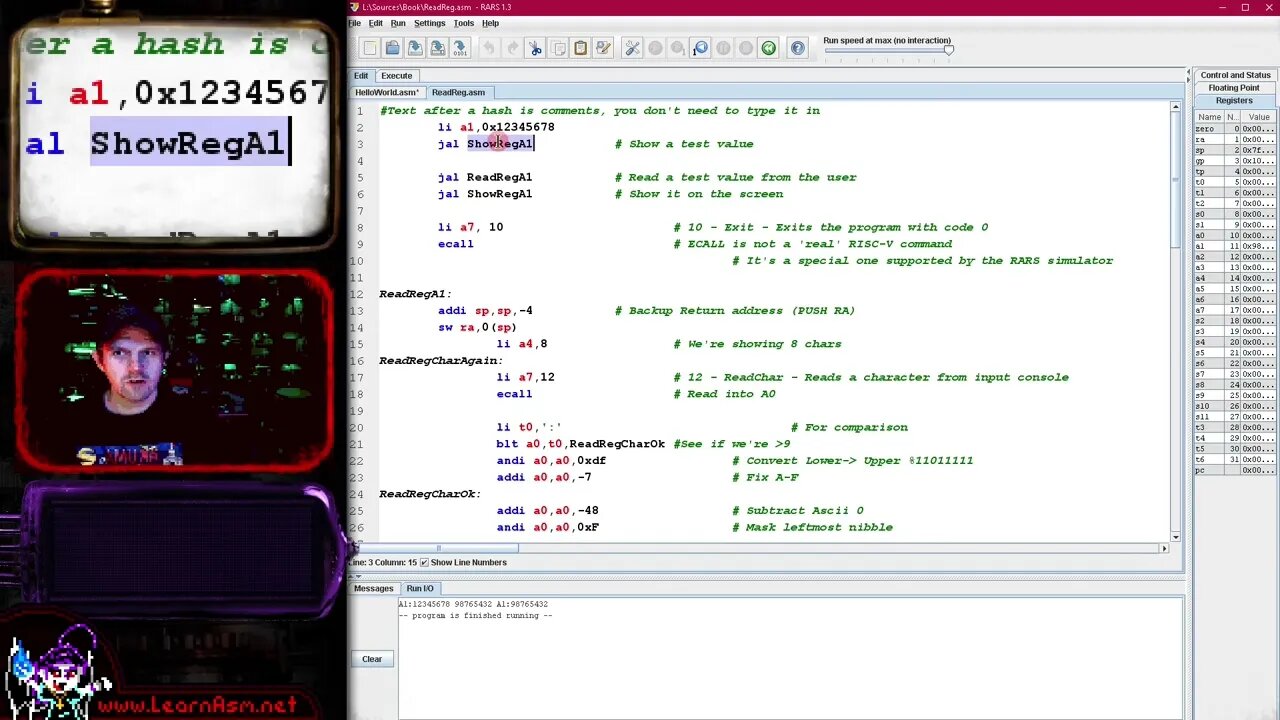Switch to the HelloWorld.asm file tab
The width and height of the screenshot is (1280, 720).
[387, 92]
